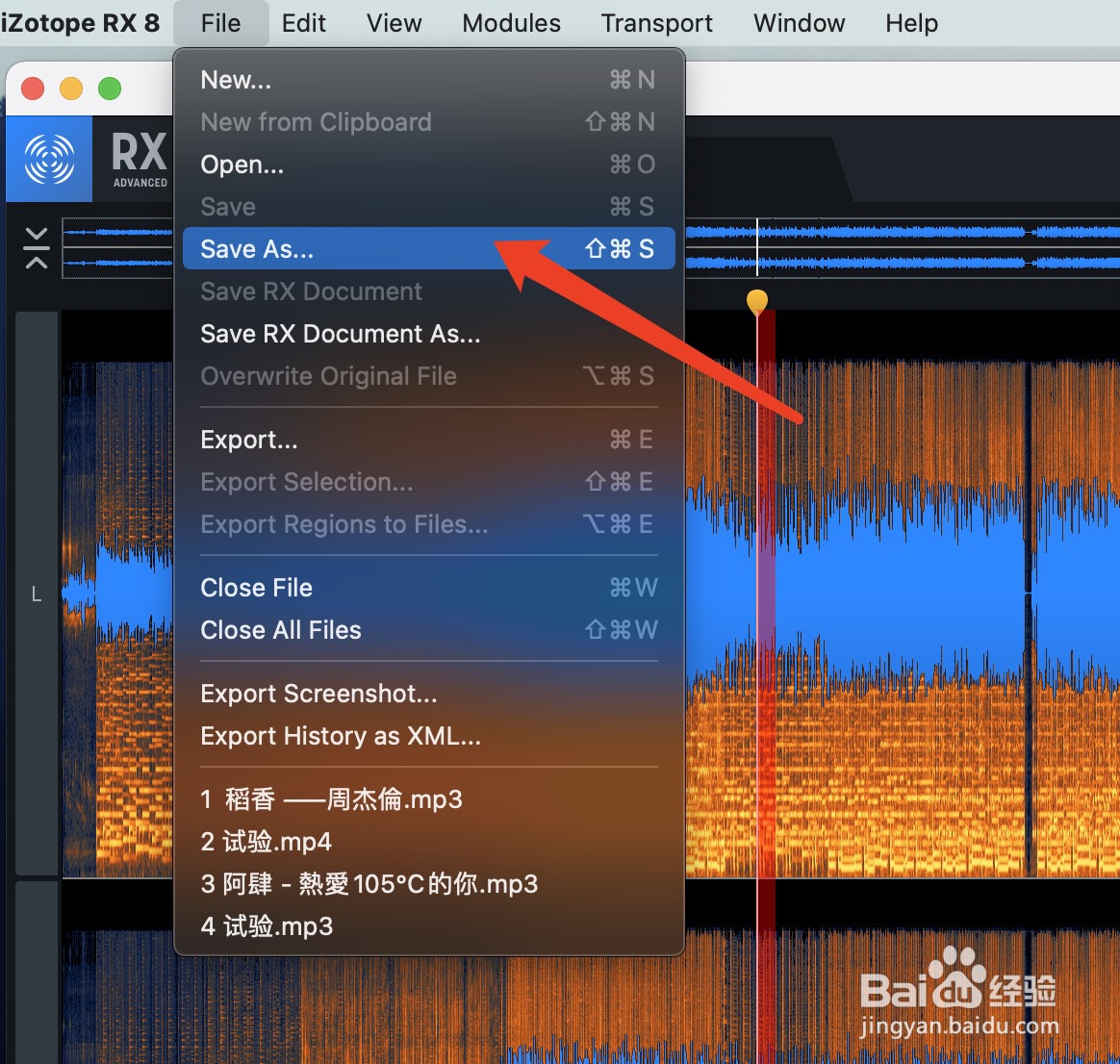Select Close File
The width and height of the screenshot is (1120, 1064).
[x=428, y=588]
